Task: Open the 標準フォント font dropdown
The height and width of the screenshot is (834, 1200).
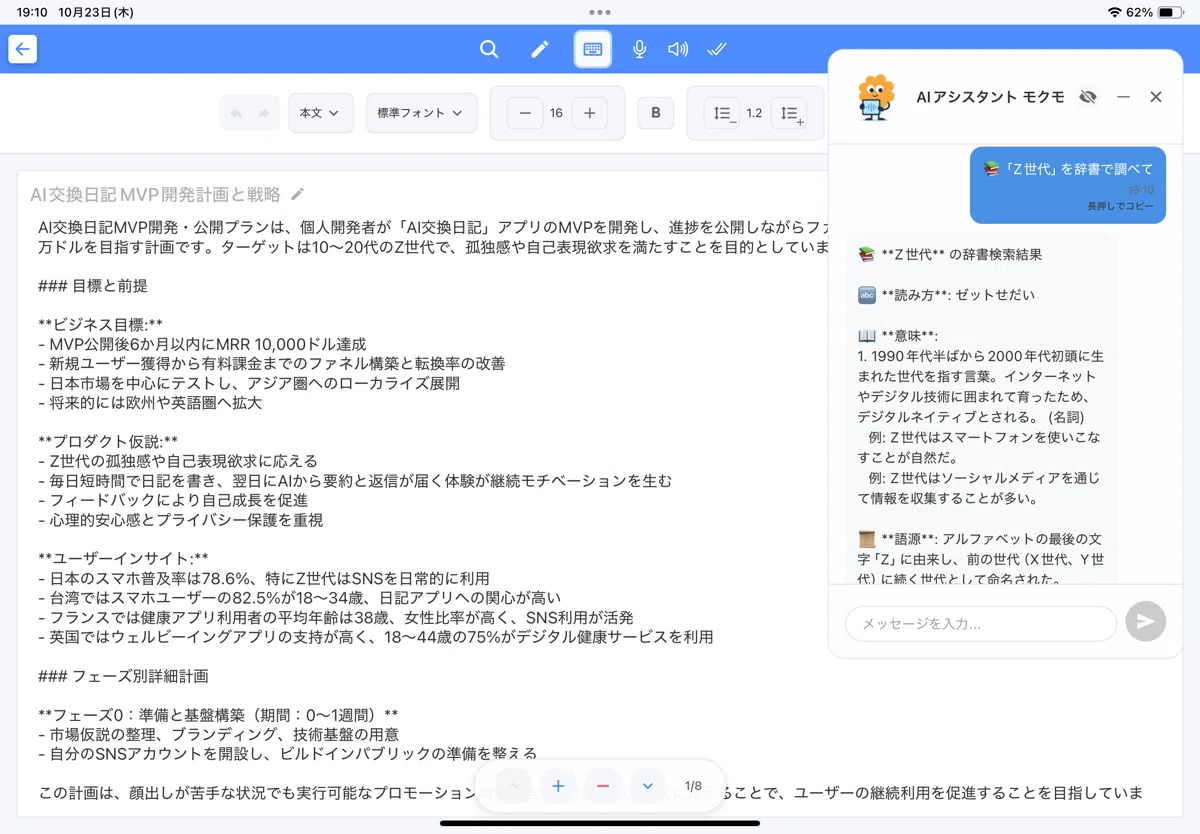Action: [x=420, y=113]
